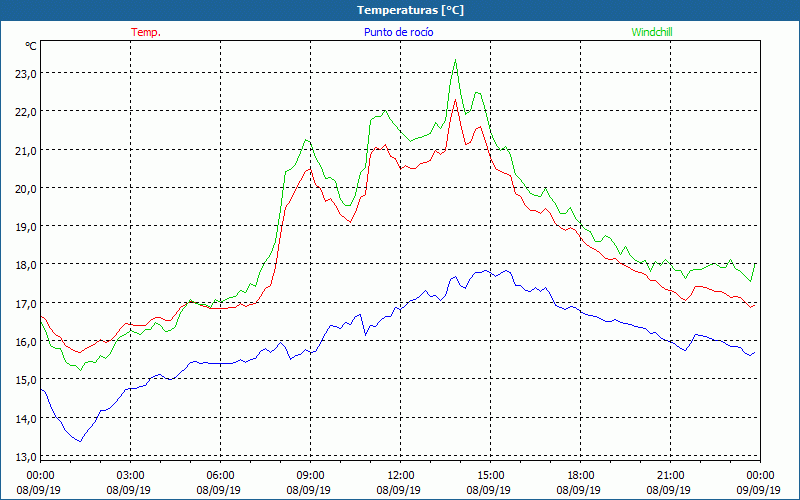Image resolution: width=800 pixels, height=500 pixels.
Task: Click the blue dew point minimum near 01:00
Action: (x=80, y=441)
